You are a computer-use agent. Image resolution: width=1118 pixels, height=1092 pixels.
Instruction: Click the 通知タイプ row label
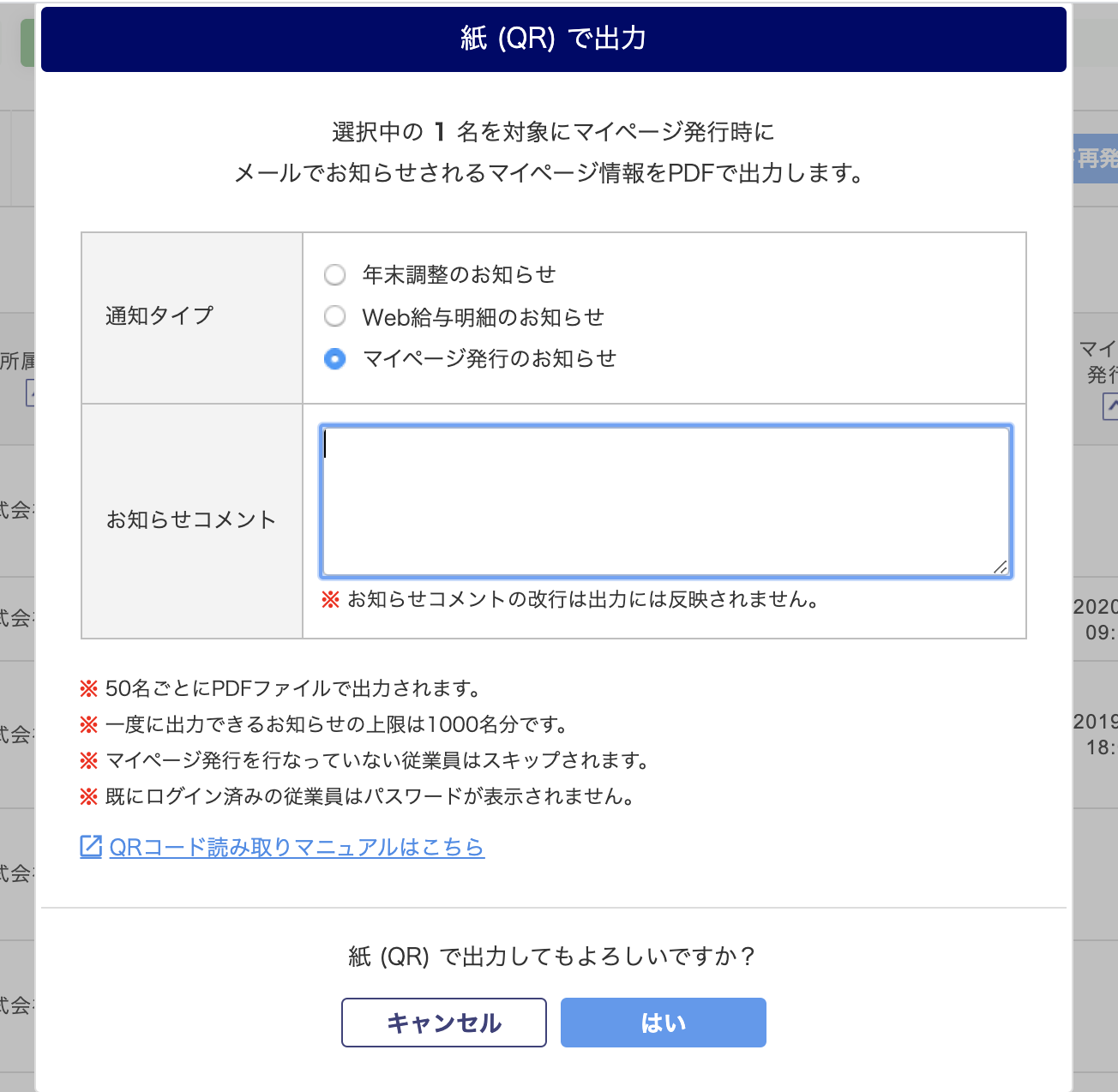(x=159, y=315)
